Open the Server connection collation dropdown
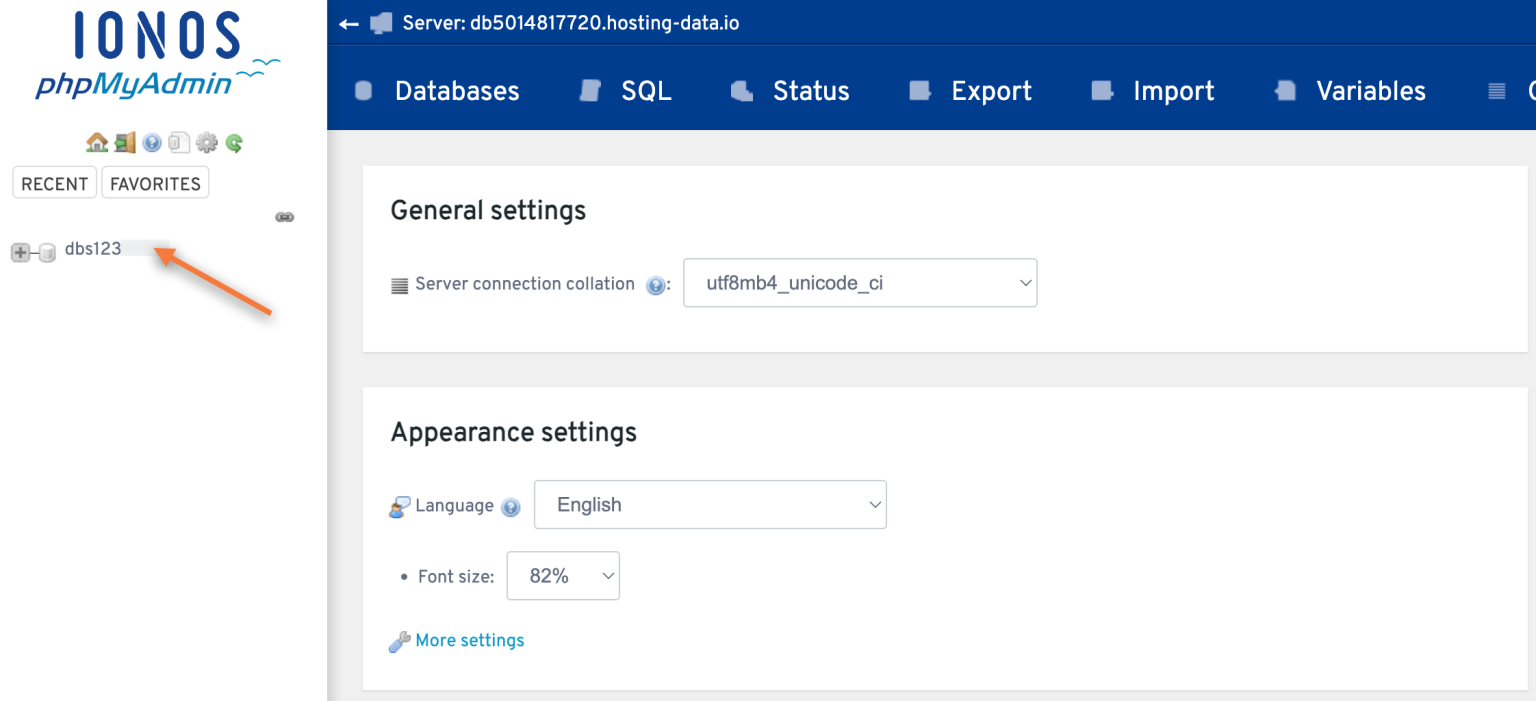1536x701 pixels. (x=859, y=283)
